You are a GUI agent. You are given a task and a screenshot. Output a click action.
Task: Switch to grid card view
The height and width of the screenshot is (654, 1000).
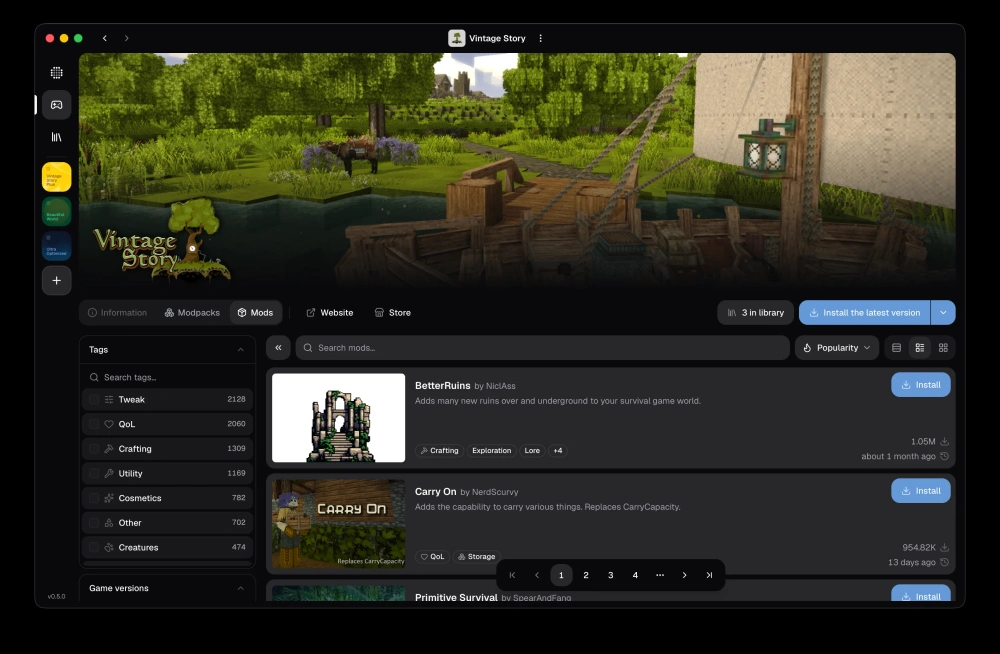[943, 348]
